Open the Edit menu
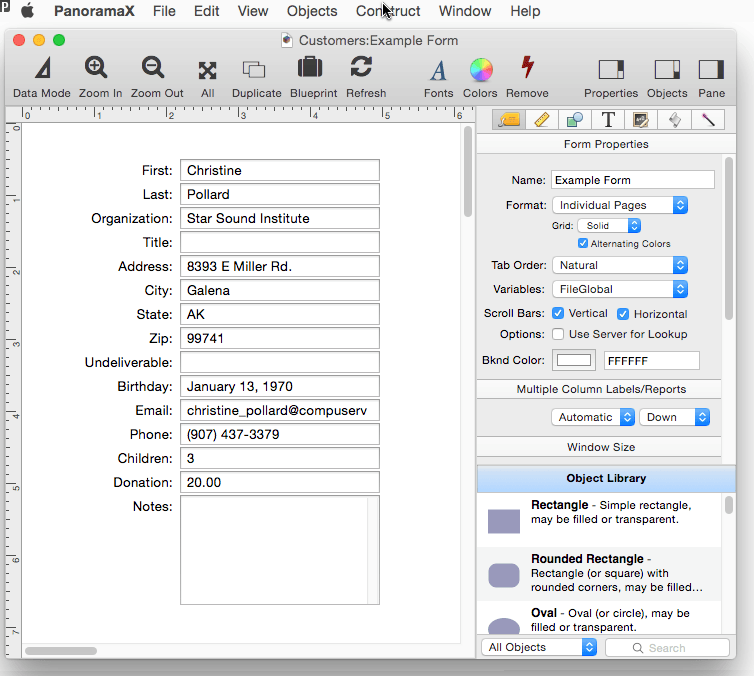Viewport: 754px width, 676px height. 206,11
